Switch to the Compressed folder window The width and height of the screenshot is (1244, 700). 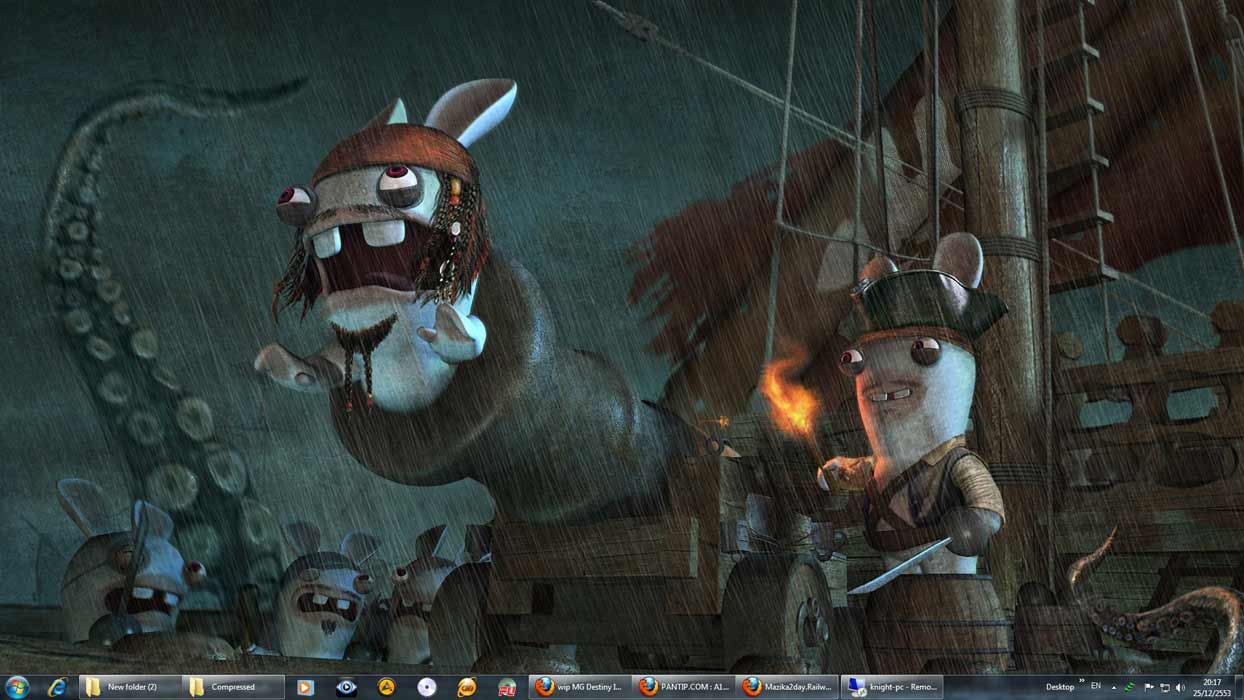pos(234,687)
